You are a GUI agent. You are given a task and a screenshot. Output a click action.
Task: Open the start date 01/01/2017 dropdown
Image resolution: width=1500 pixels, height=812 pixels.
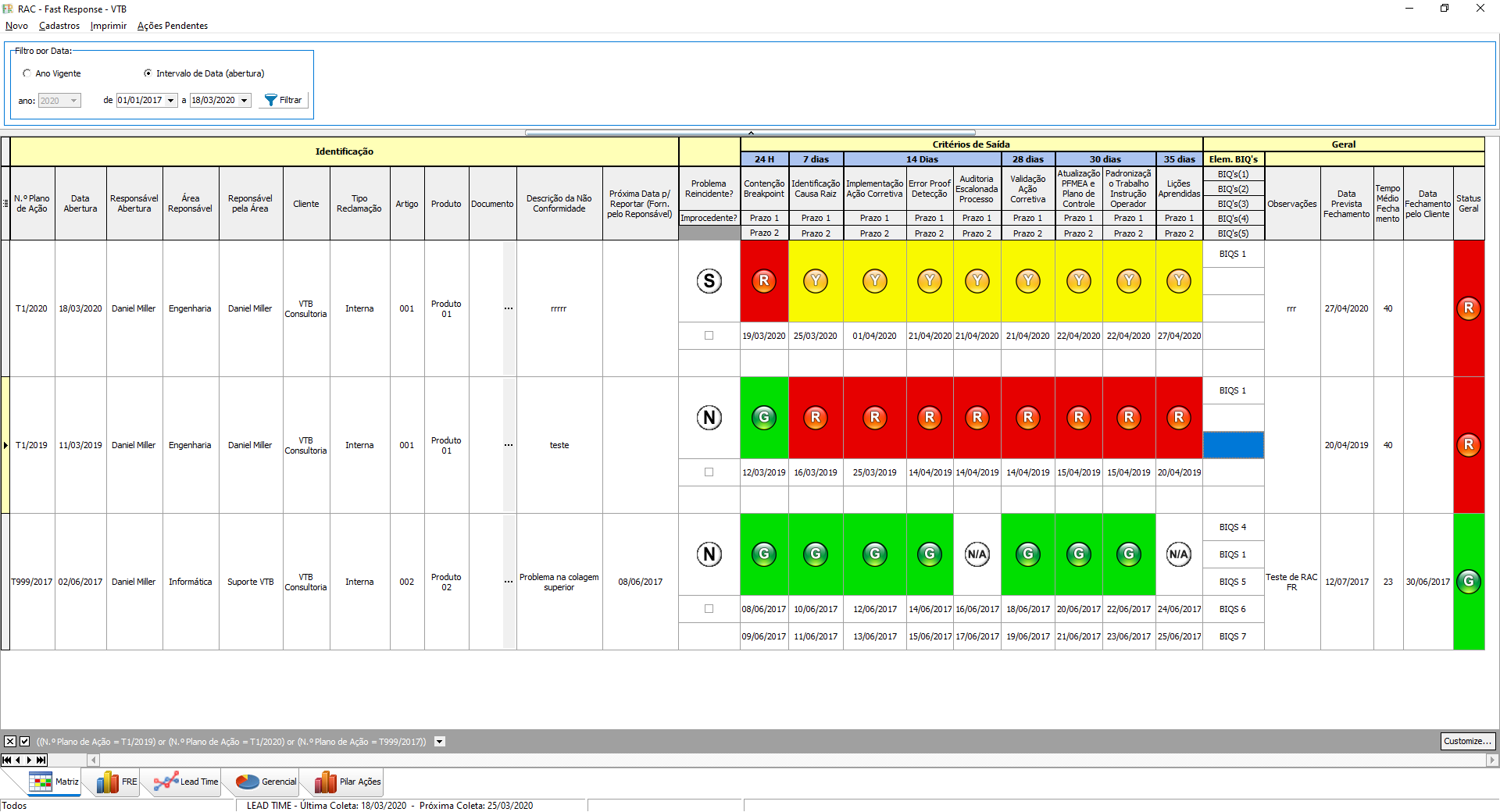(171, 101)
